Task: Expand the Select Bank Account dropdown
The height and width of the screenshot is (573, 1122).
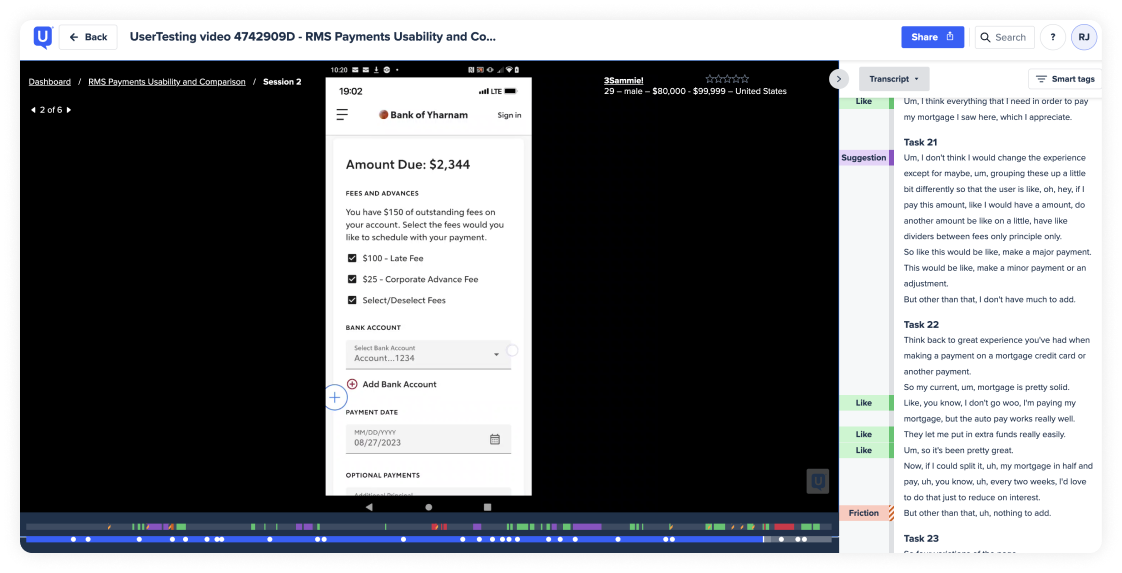Action: (x=497, y=354)
